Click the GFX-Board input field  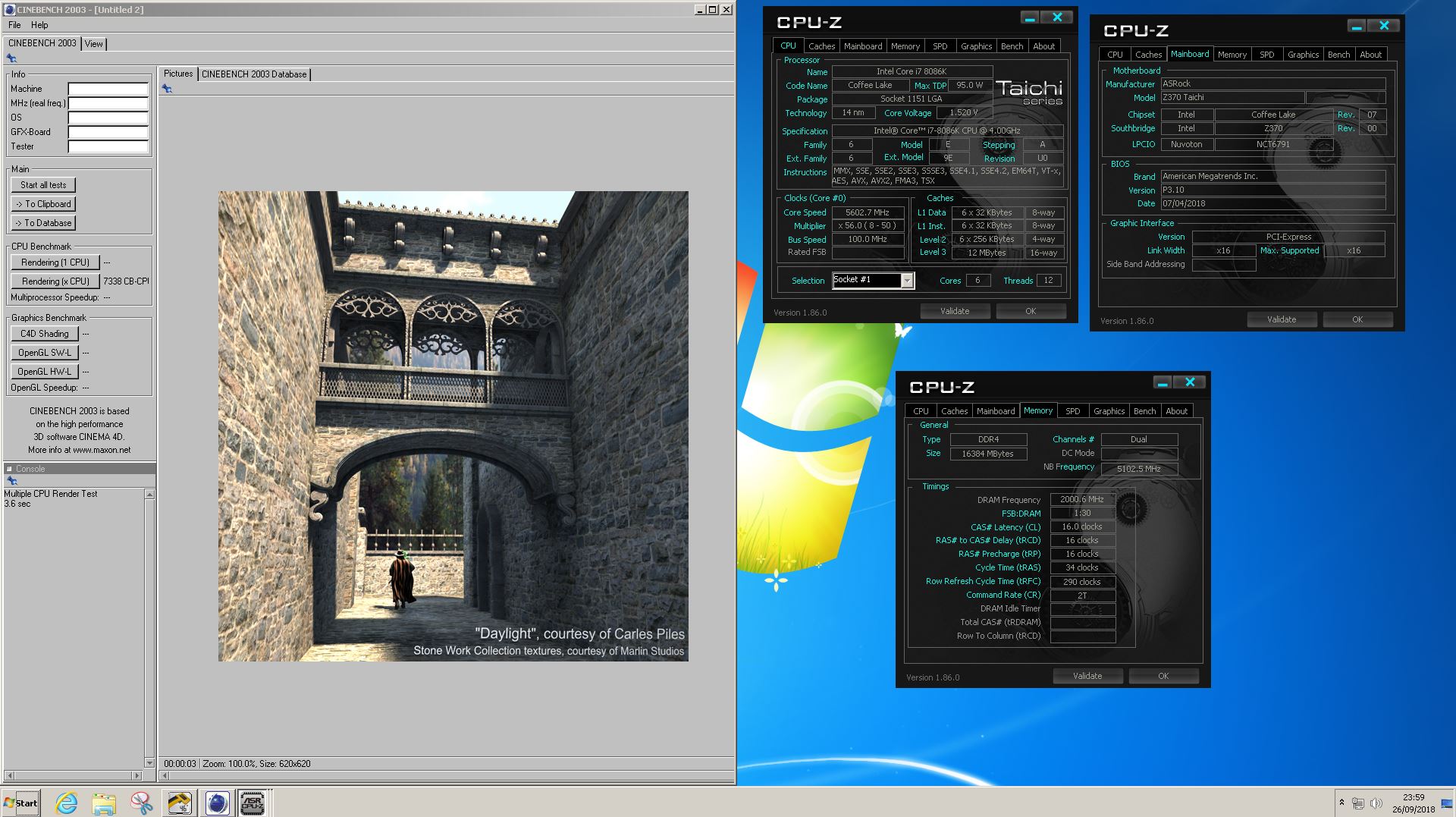(108, 132)
